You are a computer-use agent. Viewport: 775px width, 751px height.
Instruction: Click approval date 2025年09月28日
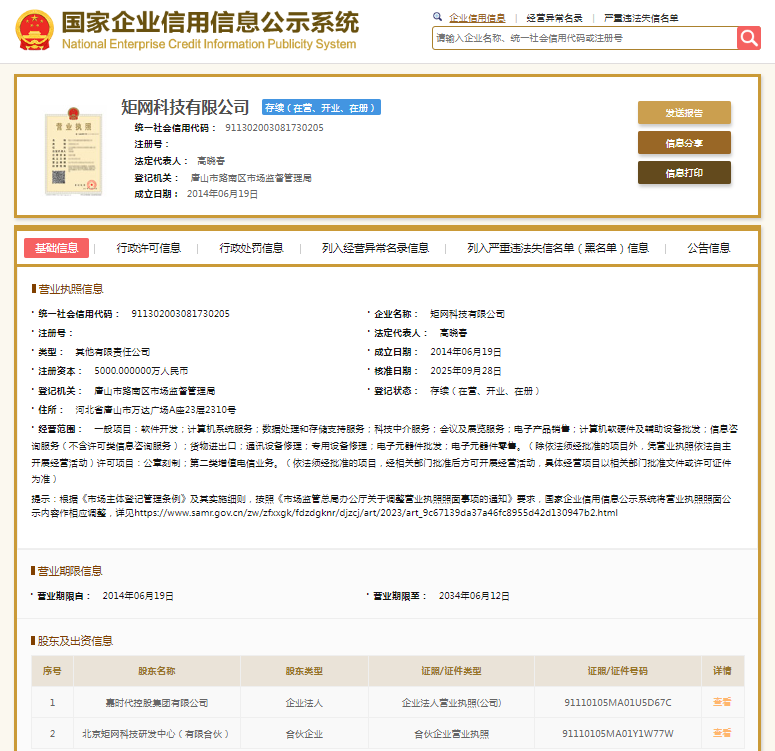point(466,371)
